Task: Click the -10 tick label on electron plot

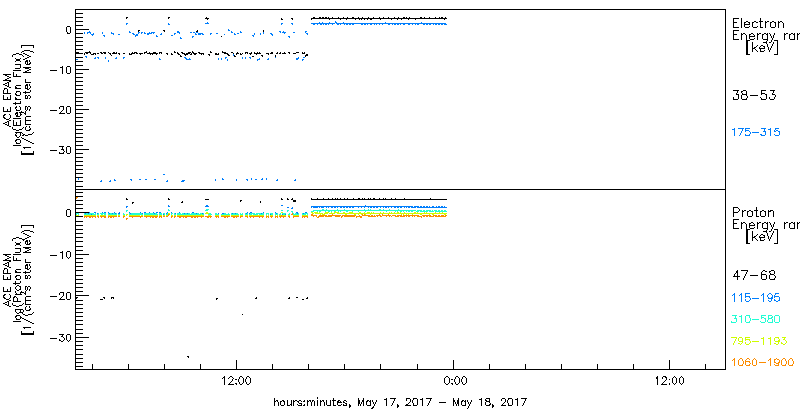Action: [60, 70]
